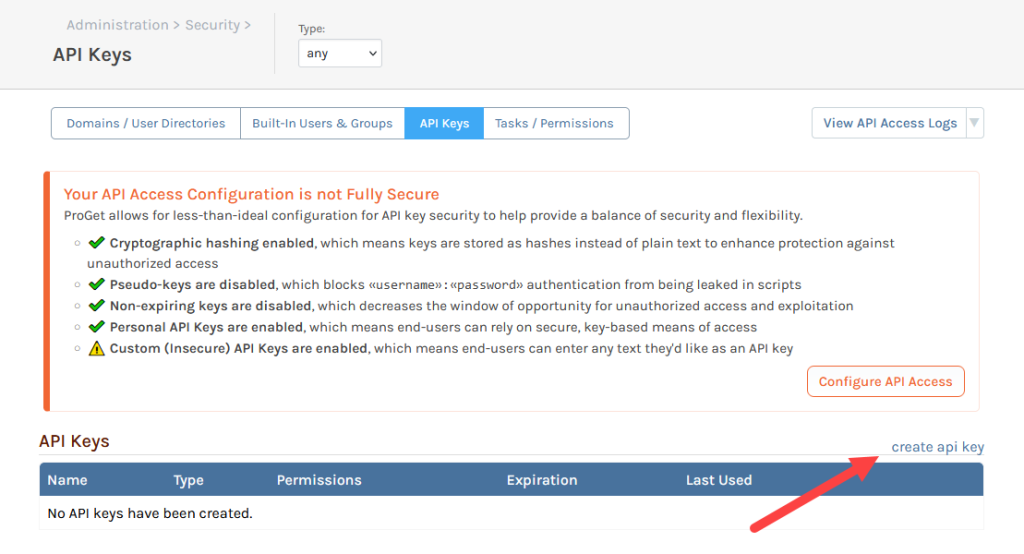The image size is (1024, 554).
Task: Click green checkmark beside Non-expiring keys are disabled
Action: (97, 306)
